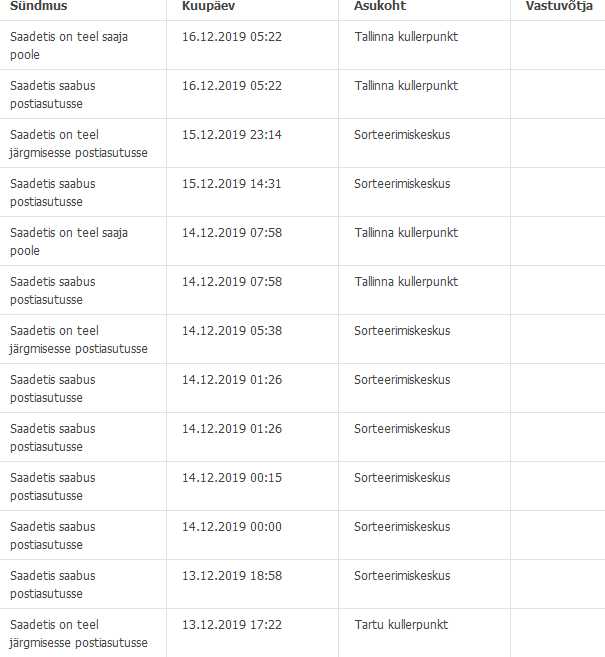Click Sorteerimiskeskus in the 14.12.2019 00:00 row
The image size is (605, 657).
402,527
